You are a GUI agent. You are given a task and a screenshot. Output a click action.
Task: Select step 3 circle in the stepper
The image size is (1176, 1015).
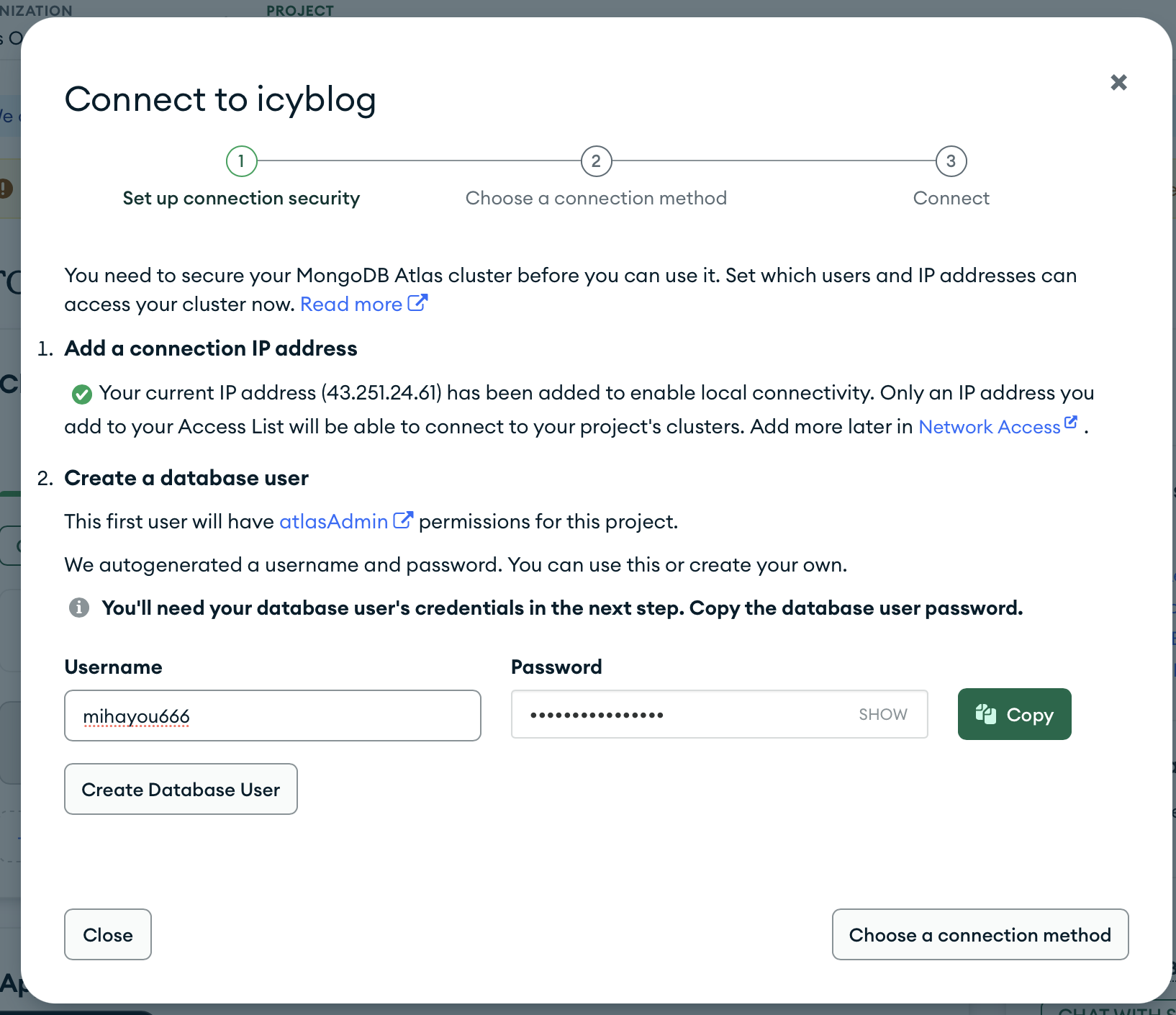click(951, 161)
